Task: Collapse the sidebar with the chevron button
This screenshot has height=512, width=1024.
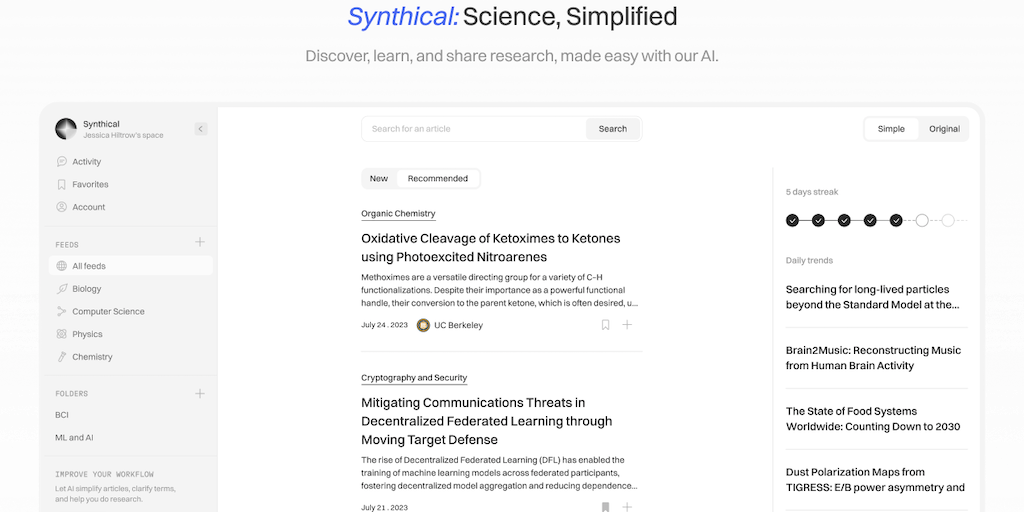Action: coord(200,129)
